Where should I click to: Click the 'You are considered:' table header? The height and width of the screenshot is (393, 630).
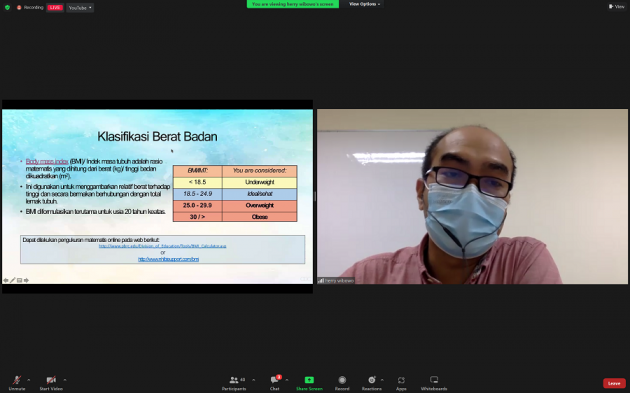click(260, 170)
